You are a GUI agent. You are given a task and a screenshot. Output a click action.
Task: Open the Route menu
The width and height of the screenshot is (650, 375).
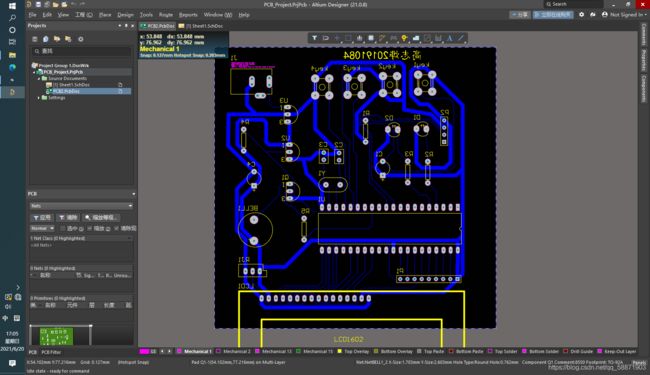click(x=166, y=15)
